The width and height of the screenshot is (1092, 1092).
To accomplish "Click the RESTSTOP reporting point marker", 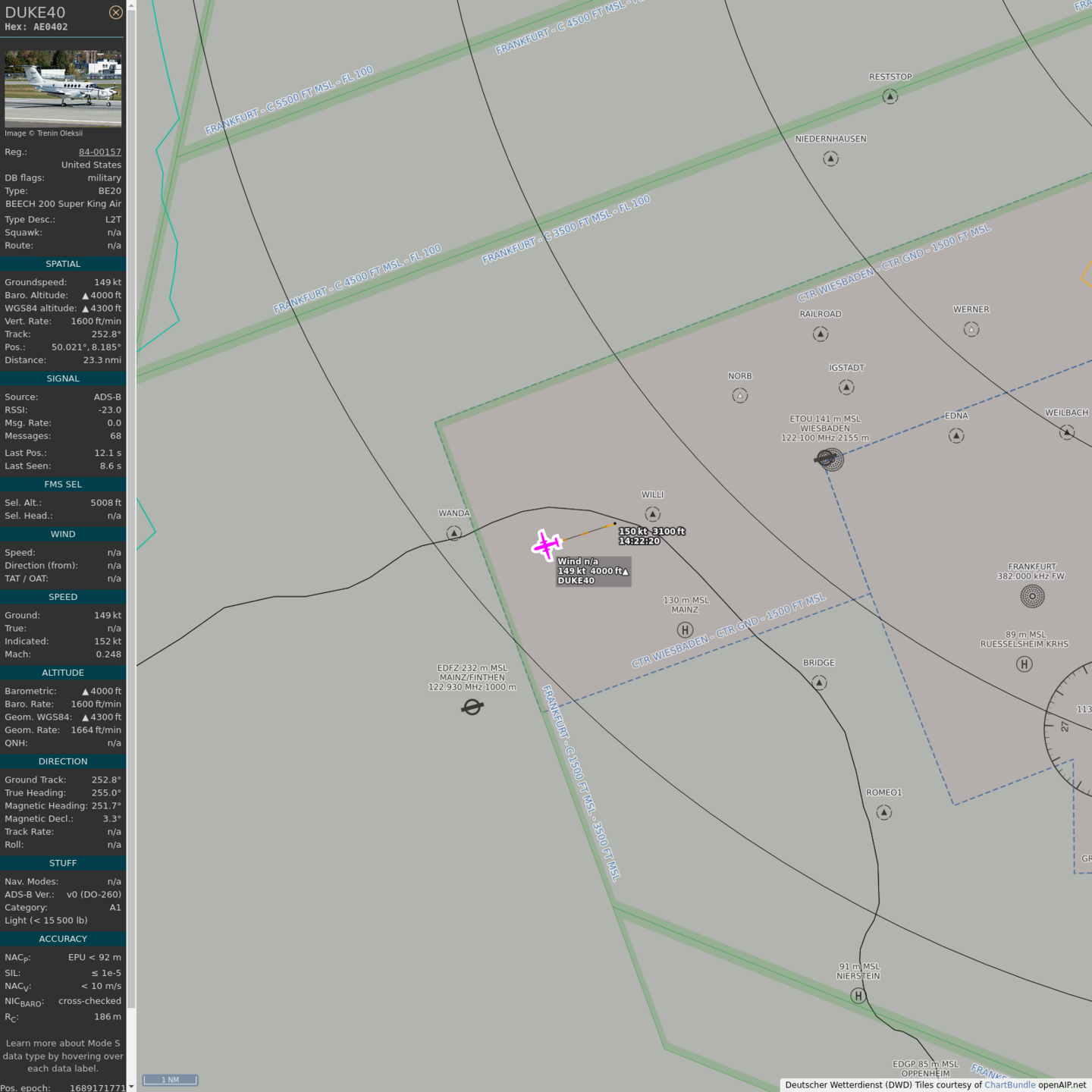I will point(890,96).
